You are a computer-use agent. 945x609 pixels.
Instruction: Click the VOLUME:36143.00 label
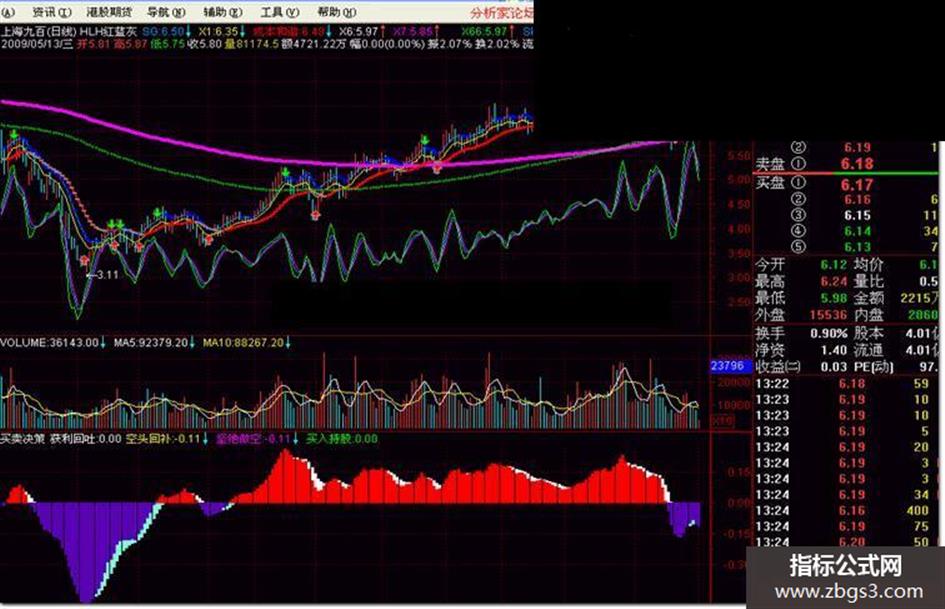[49, 342]
